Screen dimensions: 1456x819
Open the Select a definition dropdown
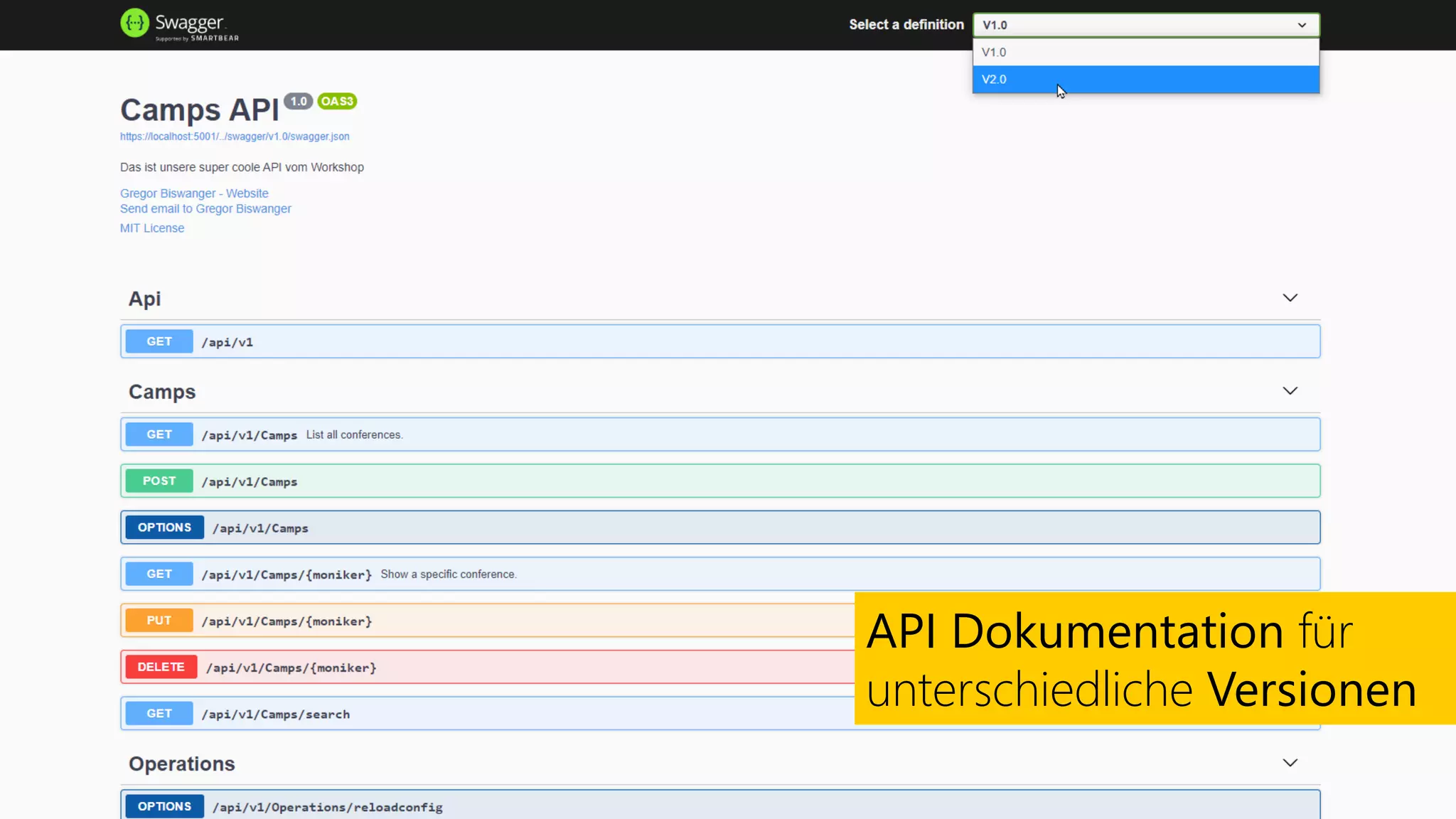[x=1146, y=25]
